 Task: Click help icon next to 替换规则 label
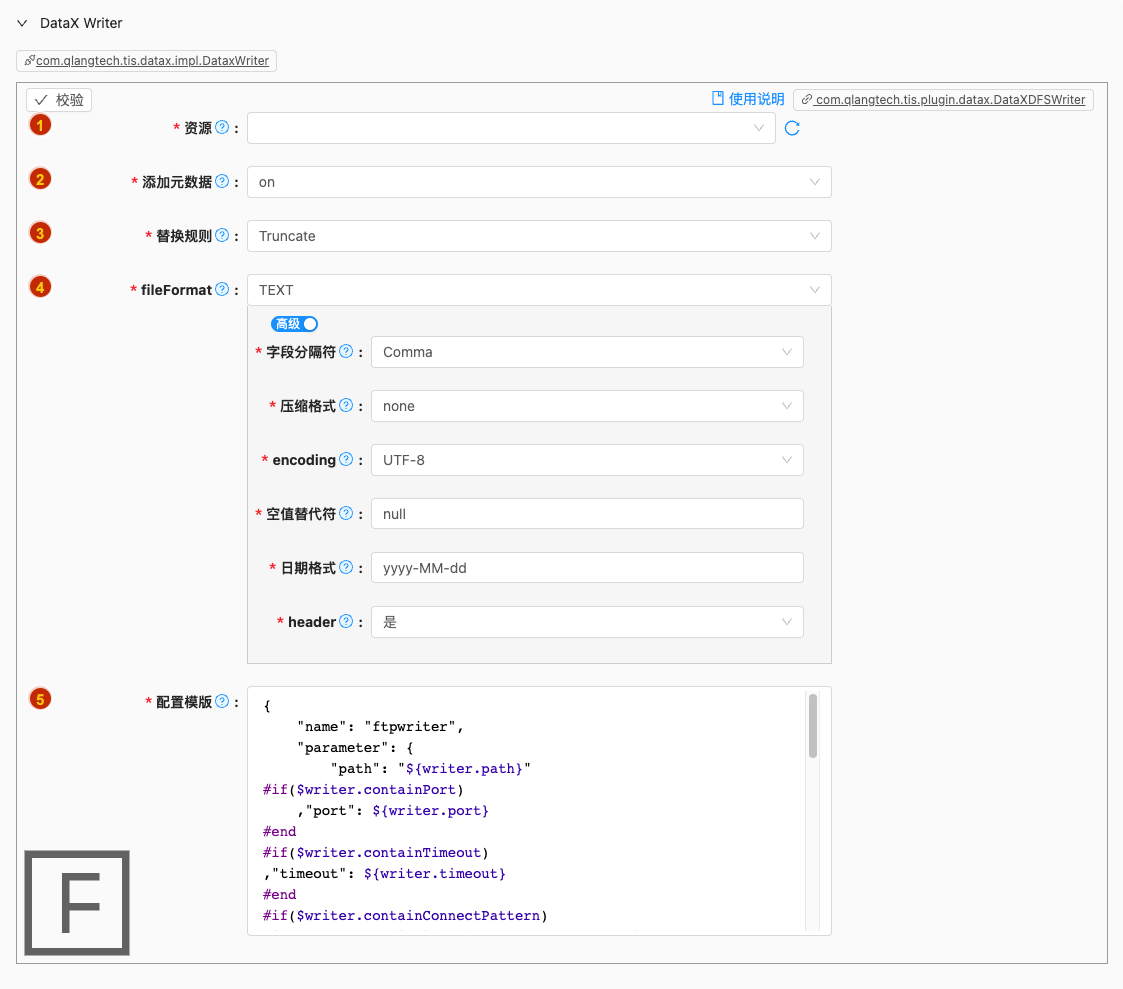[222, 236]
